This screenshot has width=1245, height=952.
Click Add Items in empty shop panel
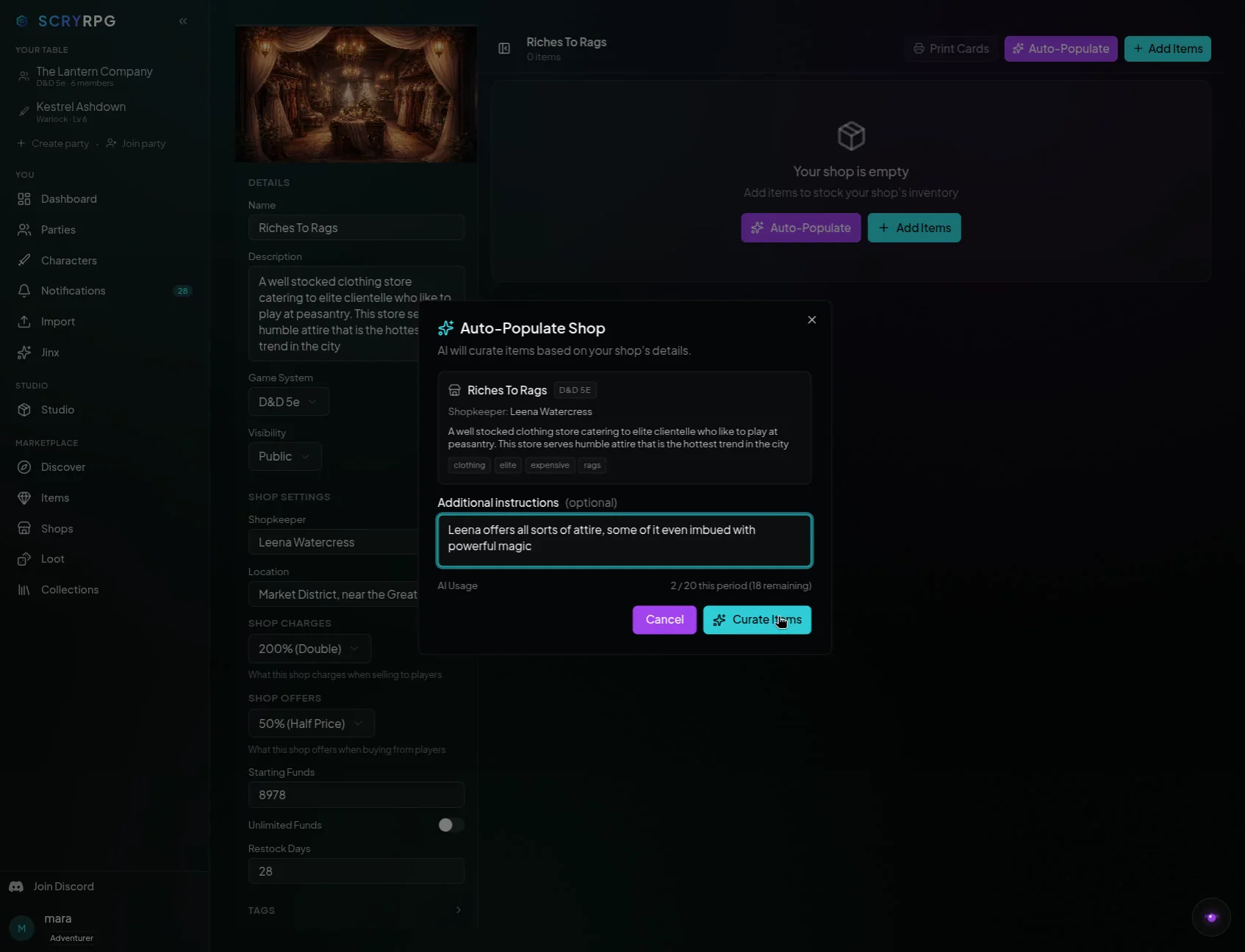(x=914, y=228)
